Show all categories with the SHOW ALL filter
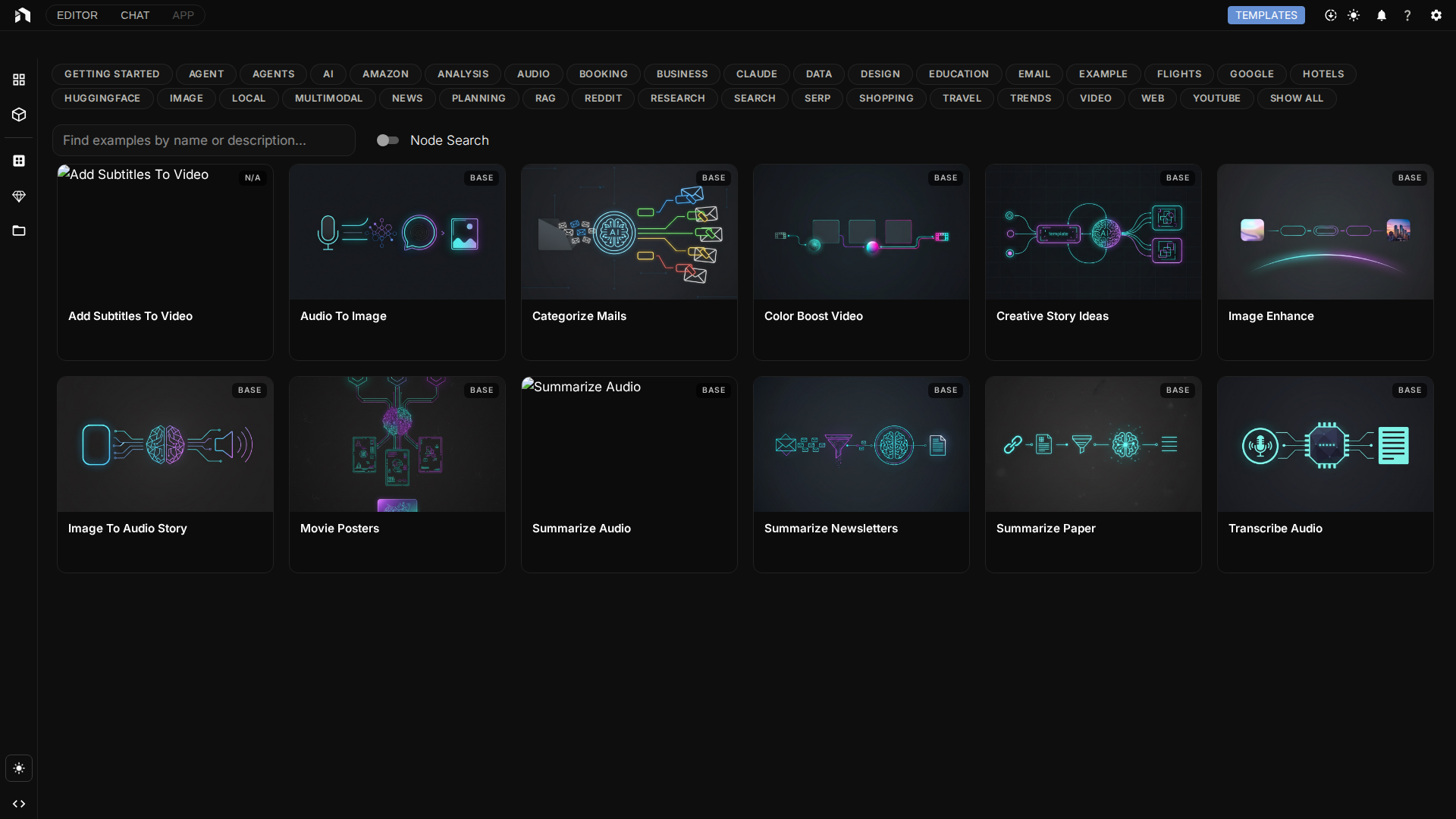This screenshot has width=1456, height=819. (1297, 98)
